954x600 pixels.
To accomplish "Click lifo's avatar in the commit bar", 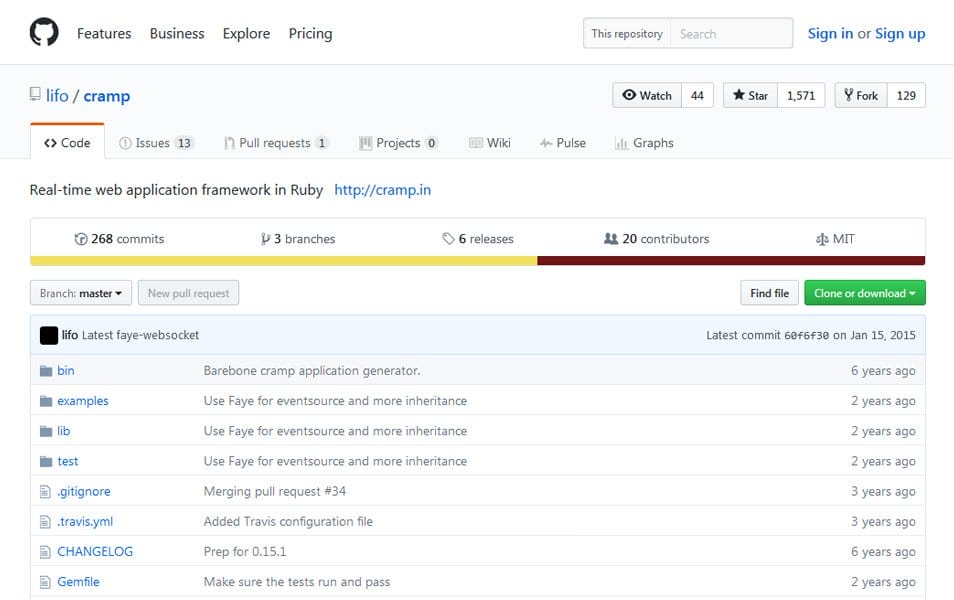I will click(x=49, y=335).
